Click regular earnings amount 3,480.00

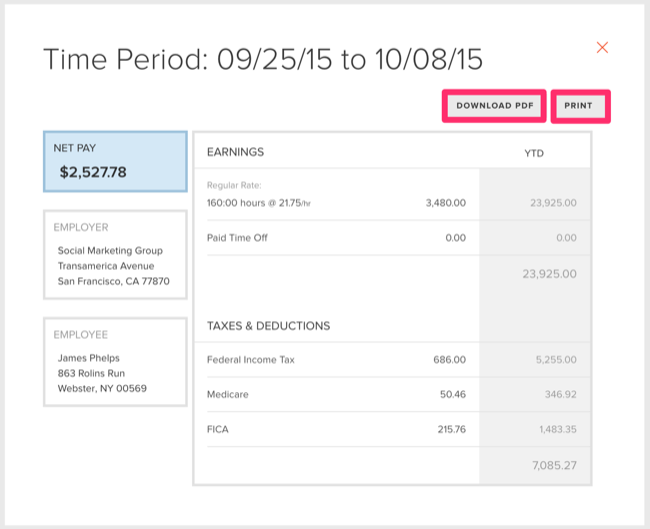pyautogui.click(x=446, y=203)
